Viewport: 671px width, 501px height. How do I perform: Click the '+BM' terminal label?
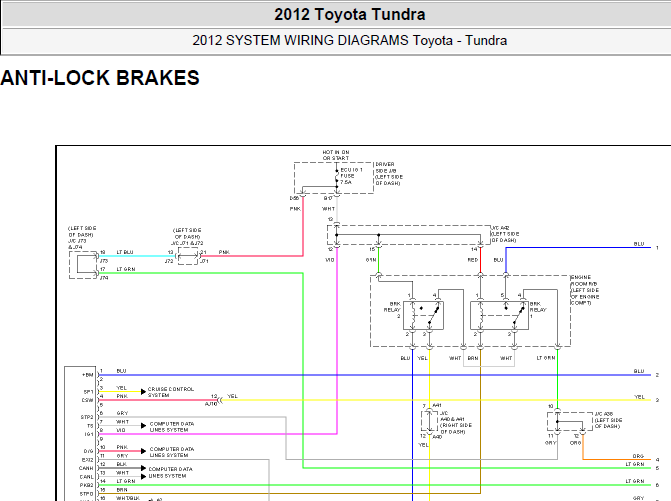click(88, 375)
